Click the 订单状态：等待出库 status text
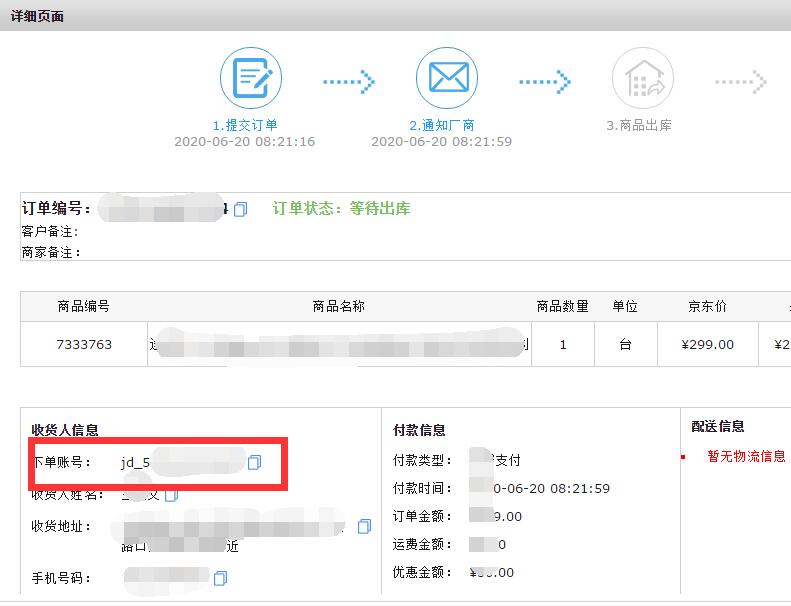The image size is (791, 606). pos(342,208)
